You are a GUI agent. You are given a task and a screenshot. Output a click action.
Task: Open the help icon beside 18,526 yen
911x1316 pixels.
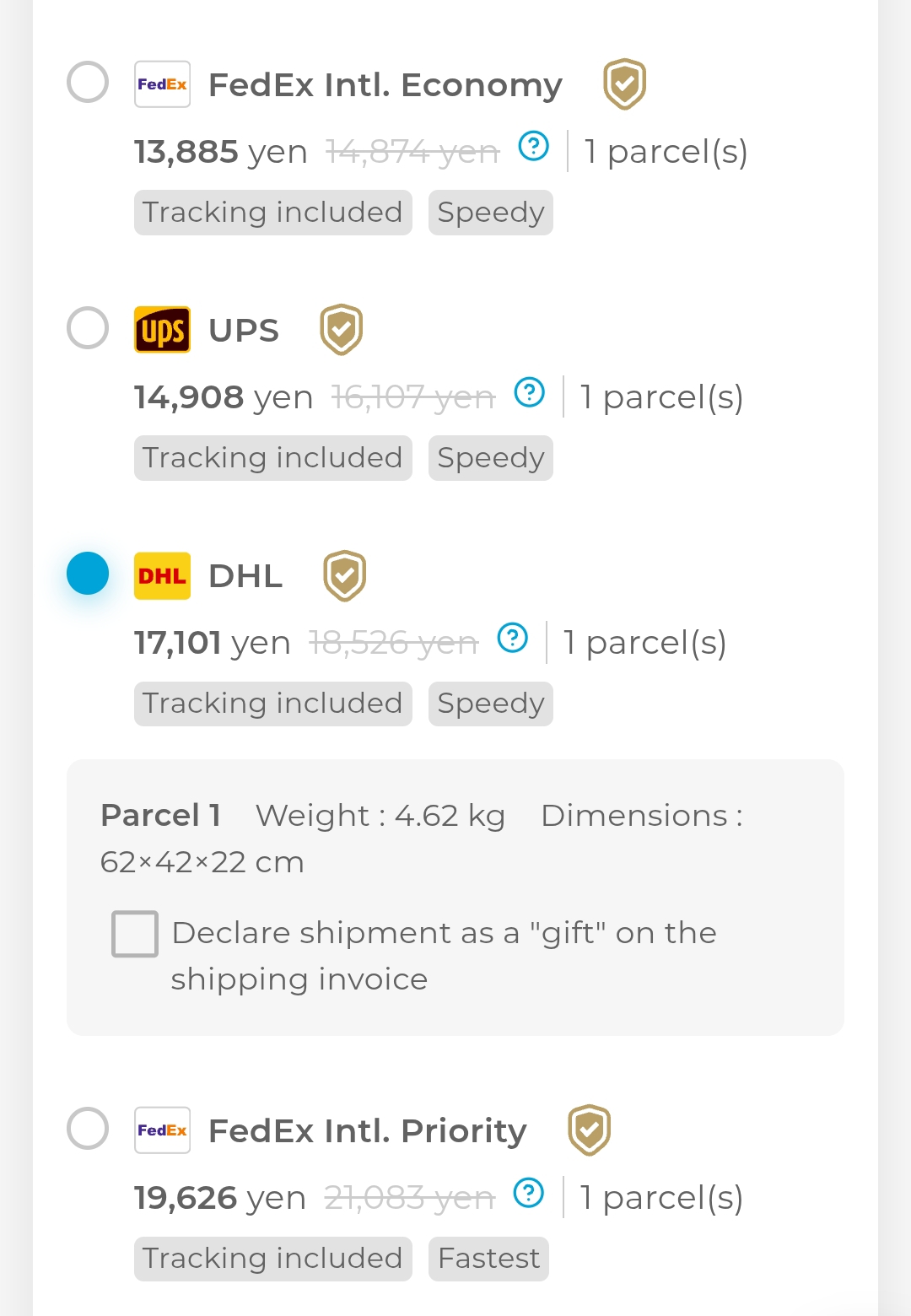pos(513,638)
